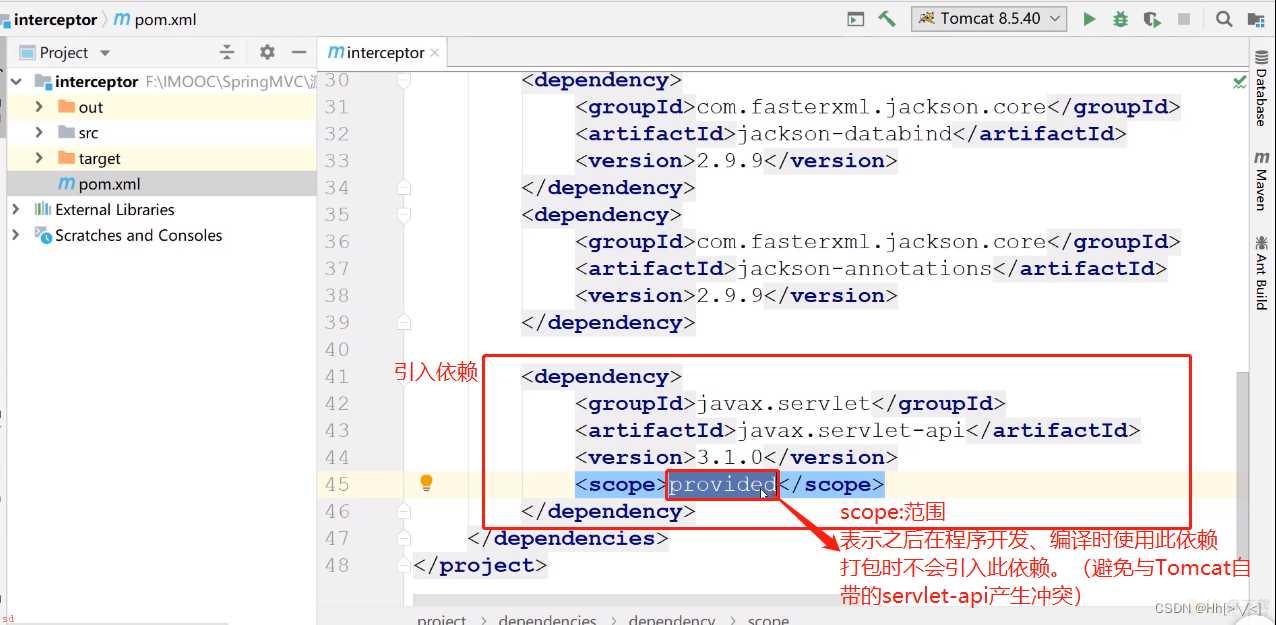This screenshot has width=1276, height=625.
Task: Open Search Everywhere magnifier icon
Action: 1224,19
